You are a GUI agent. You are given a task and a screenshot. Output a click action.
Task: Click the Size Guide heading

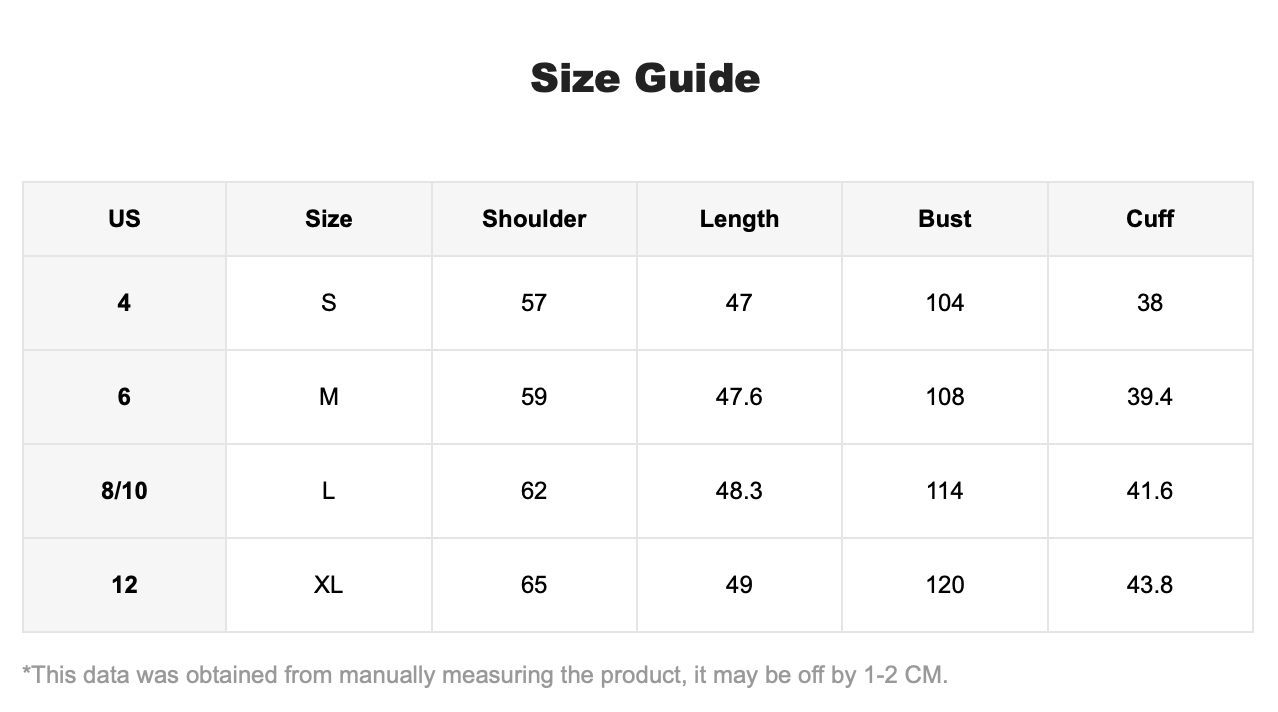point(645,78)
